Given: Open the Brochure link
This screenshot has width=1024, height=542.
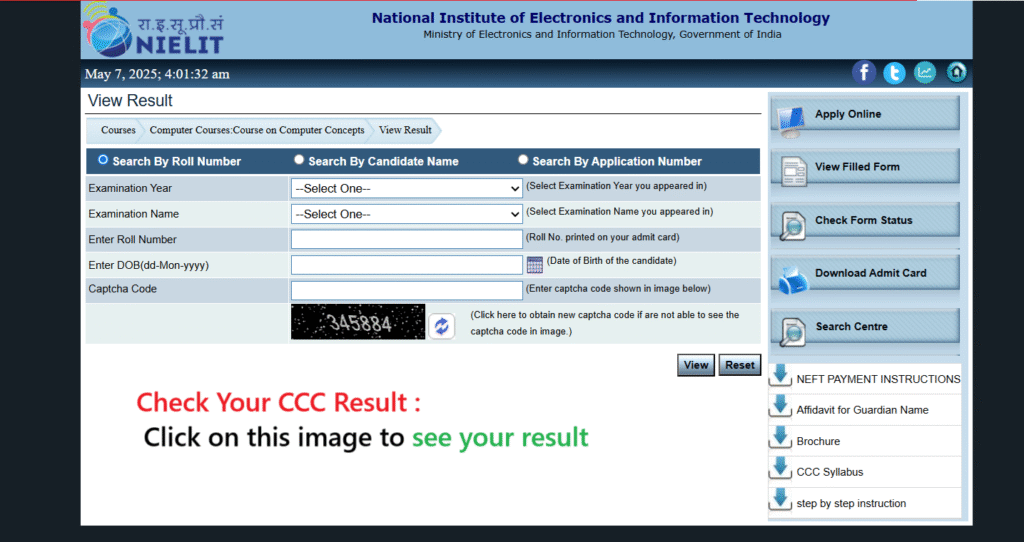Looking at the screenshot, I should click(x=818, y=441).
